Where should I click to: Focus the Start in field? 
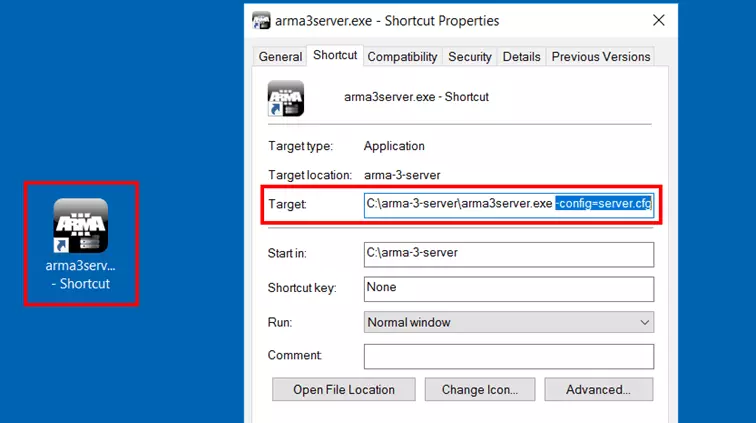point(508,254)
